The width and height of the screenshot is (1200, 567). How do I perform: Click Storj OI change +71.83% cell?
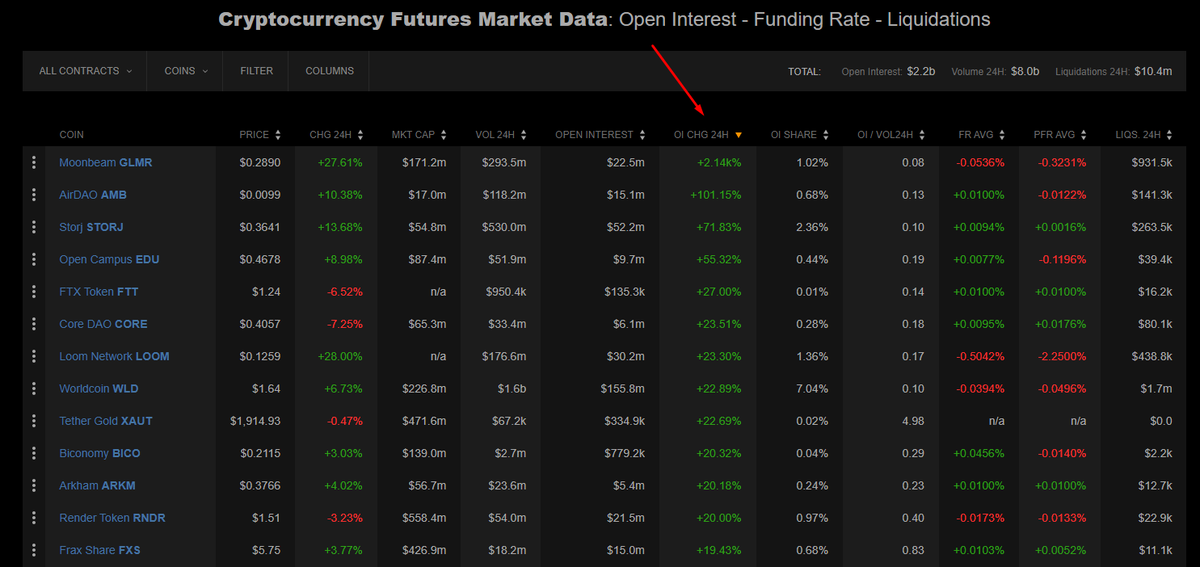(719, 227)
